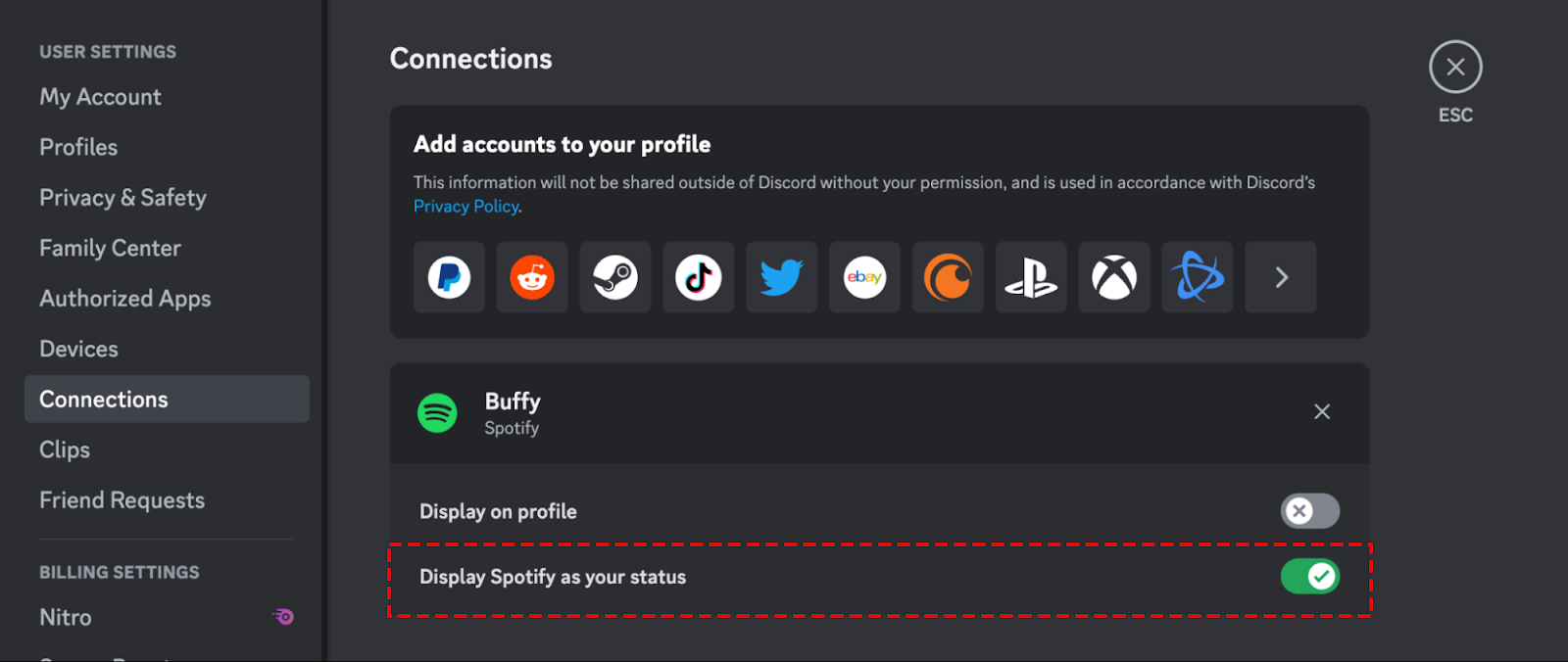Disconnect the Buffy Spotify account
Viewport: 1568px width, 662px height.
pos(1322,412)
